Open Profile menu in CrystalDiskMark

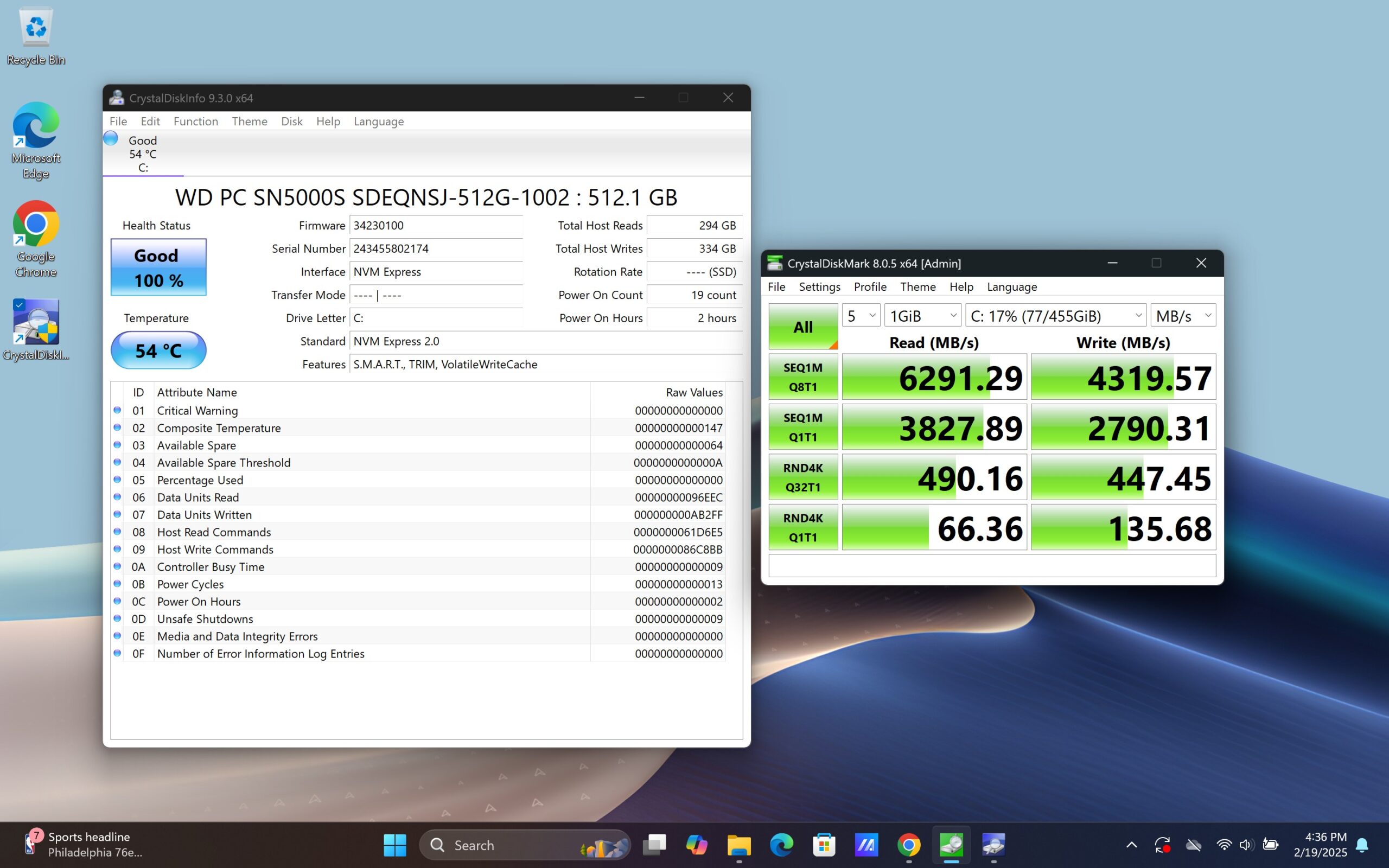pos(870,286)
